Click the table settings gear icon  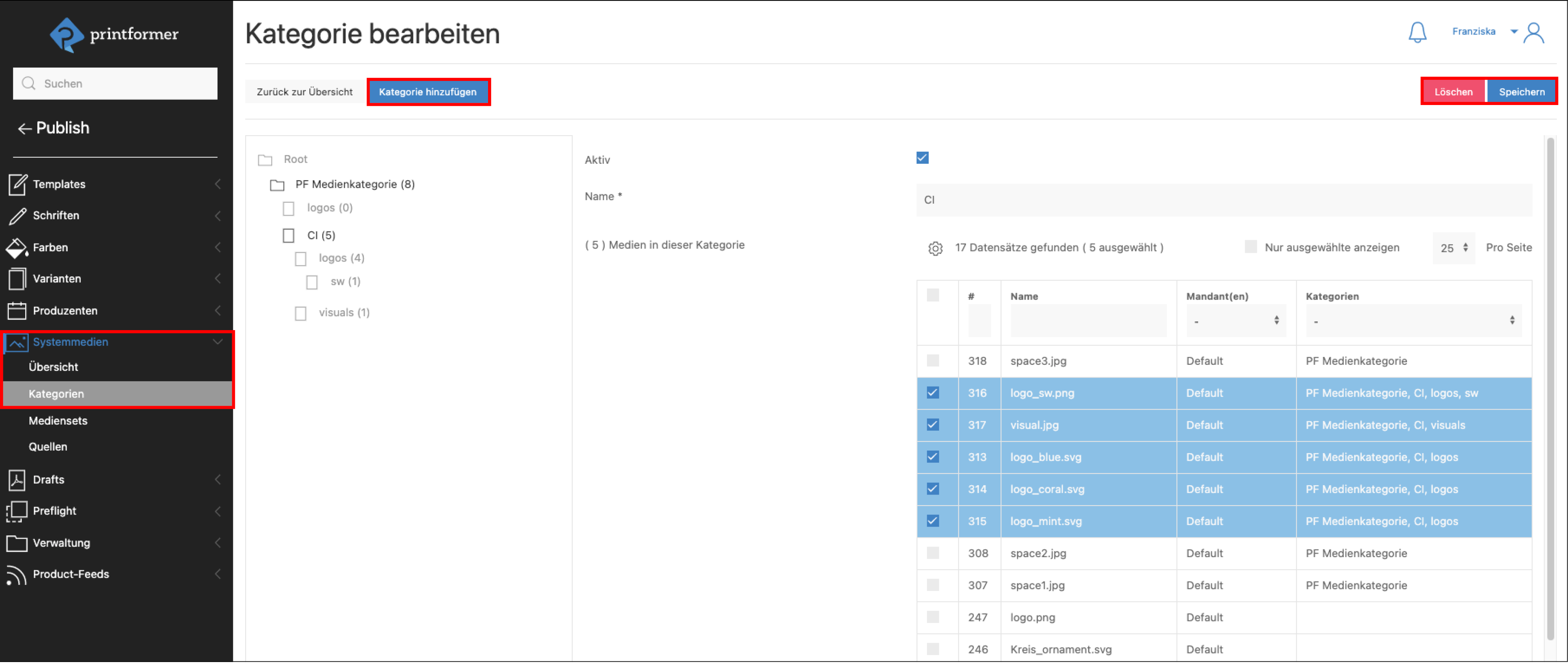point(935,248)
